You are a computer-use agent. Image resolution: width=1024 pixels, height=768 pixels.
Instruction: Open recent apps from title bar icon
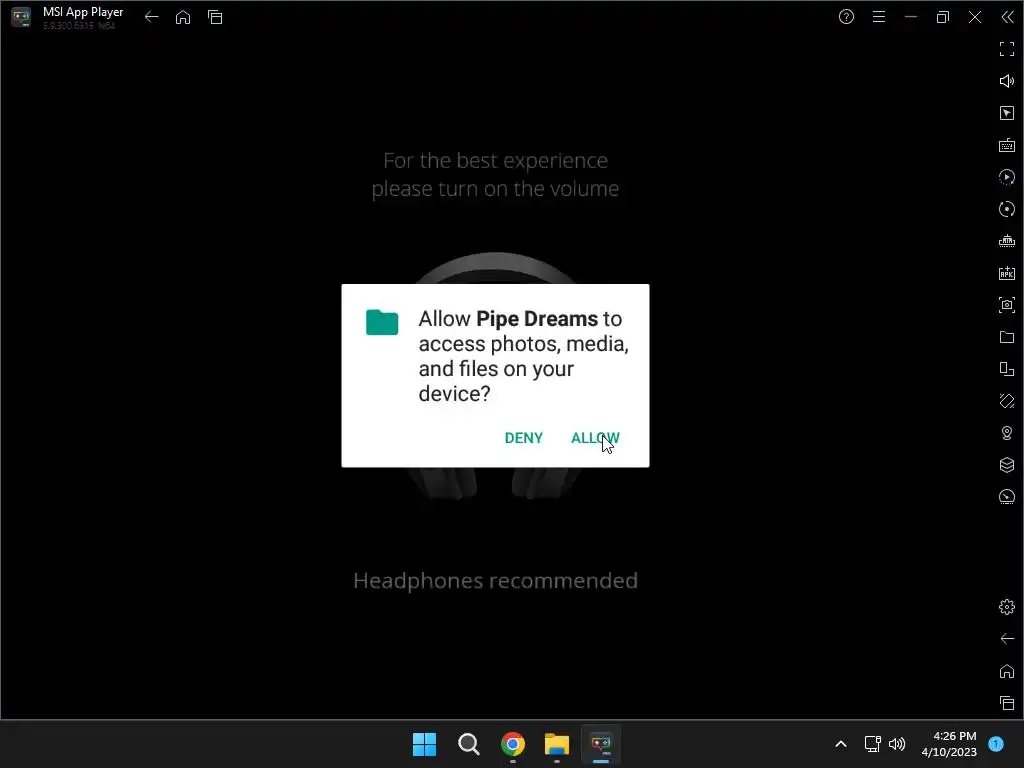pyautogui.click(x=215, y=17)
